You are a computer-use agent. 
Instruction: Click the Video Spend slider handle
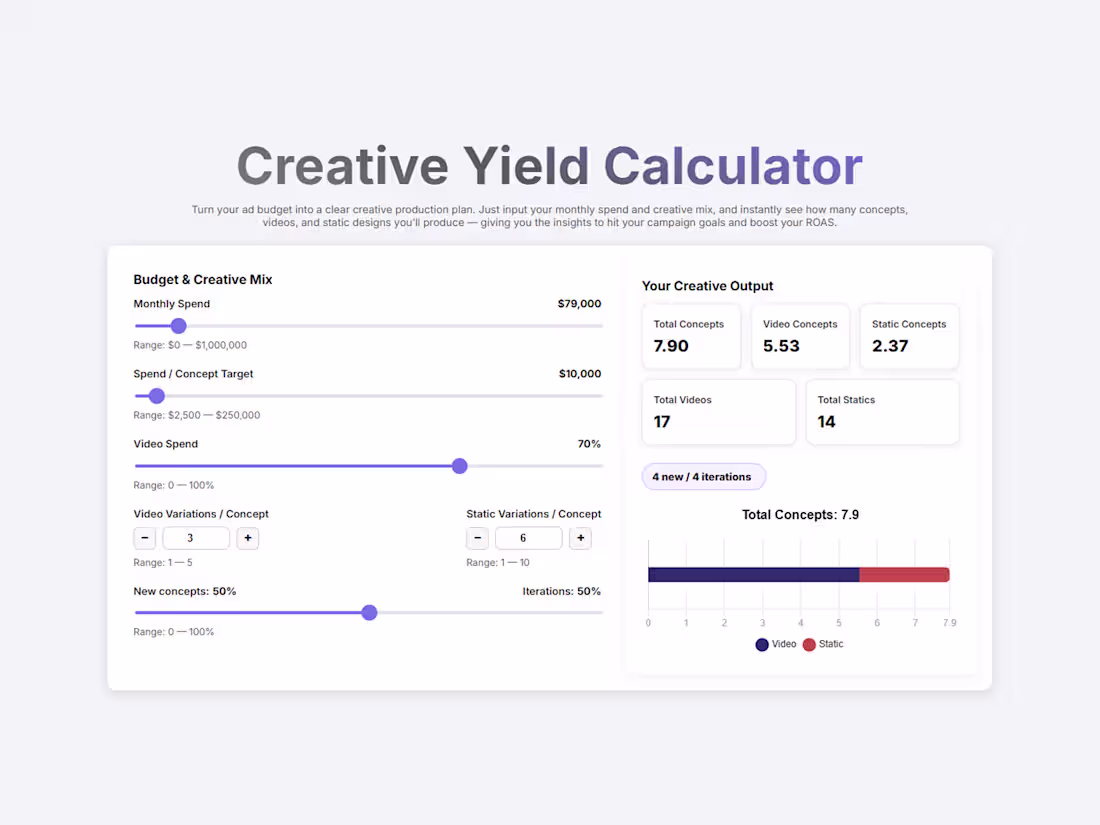point(459,466)
